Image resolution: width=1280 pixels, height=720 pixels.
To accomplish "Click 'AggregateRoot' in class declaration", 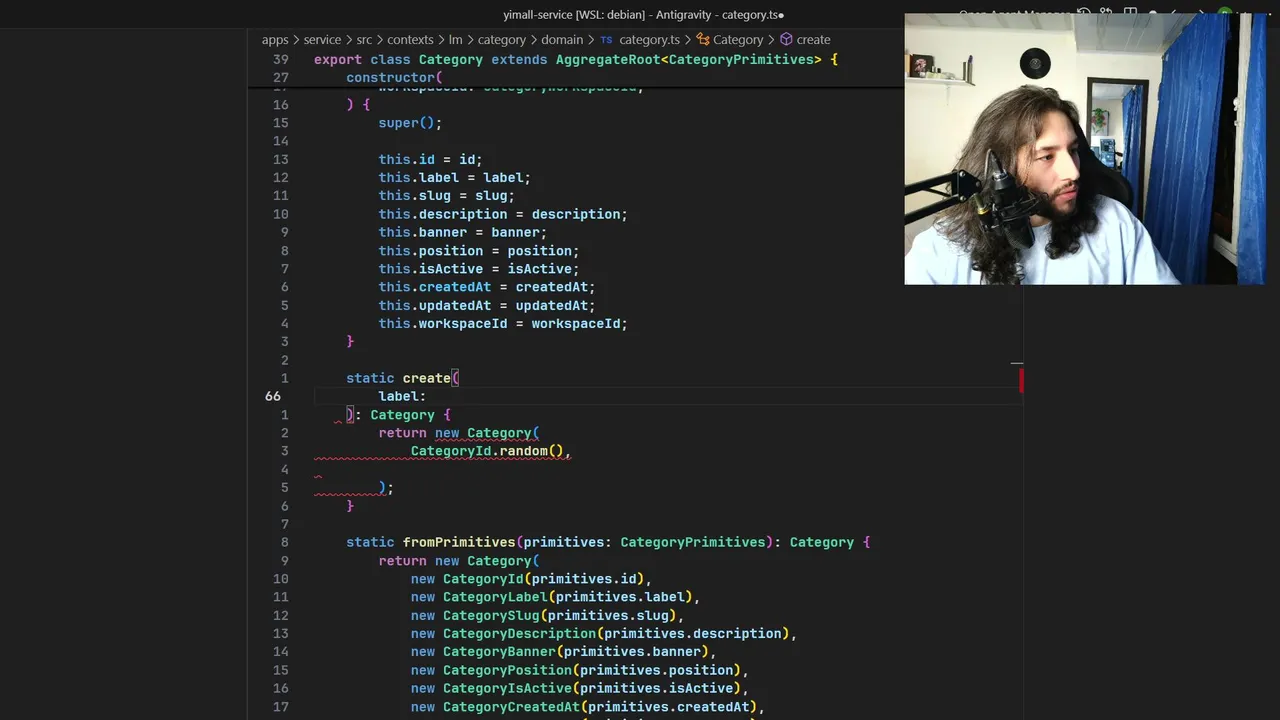I will 608,60.
